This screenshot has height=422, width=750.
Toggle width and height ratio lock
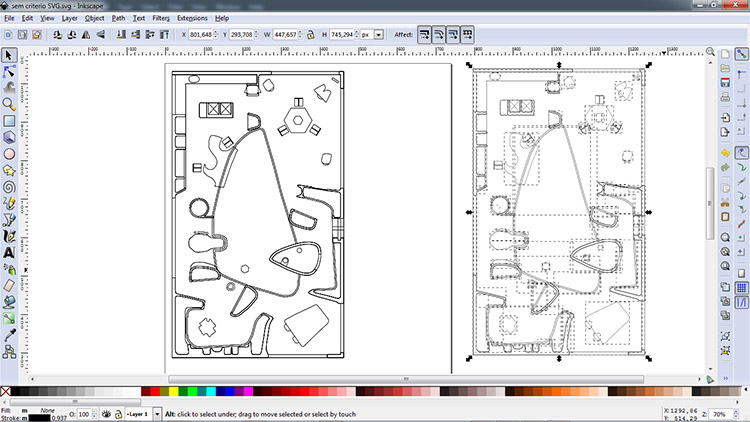311,34
